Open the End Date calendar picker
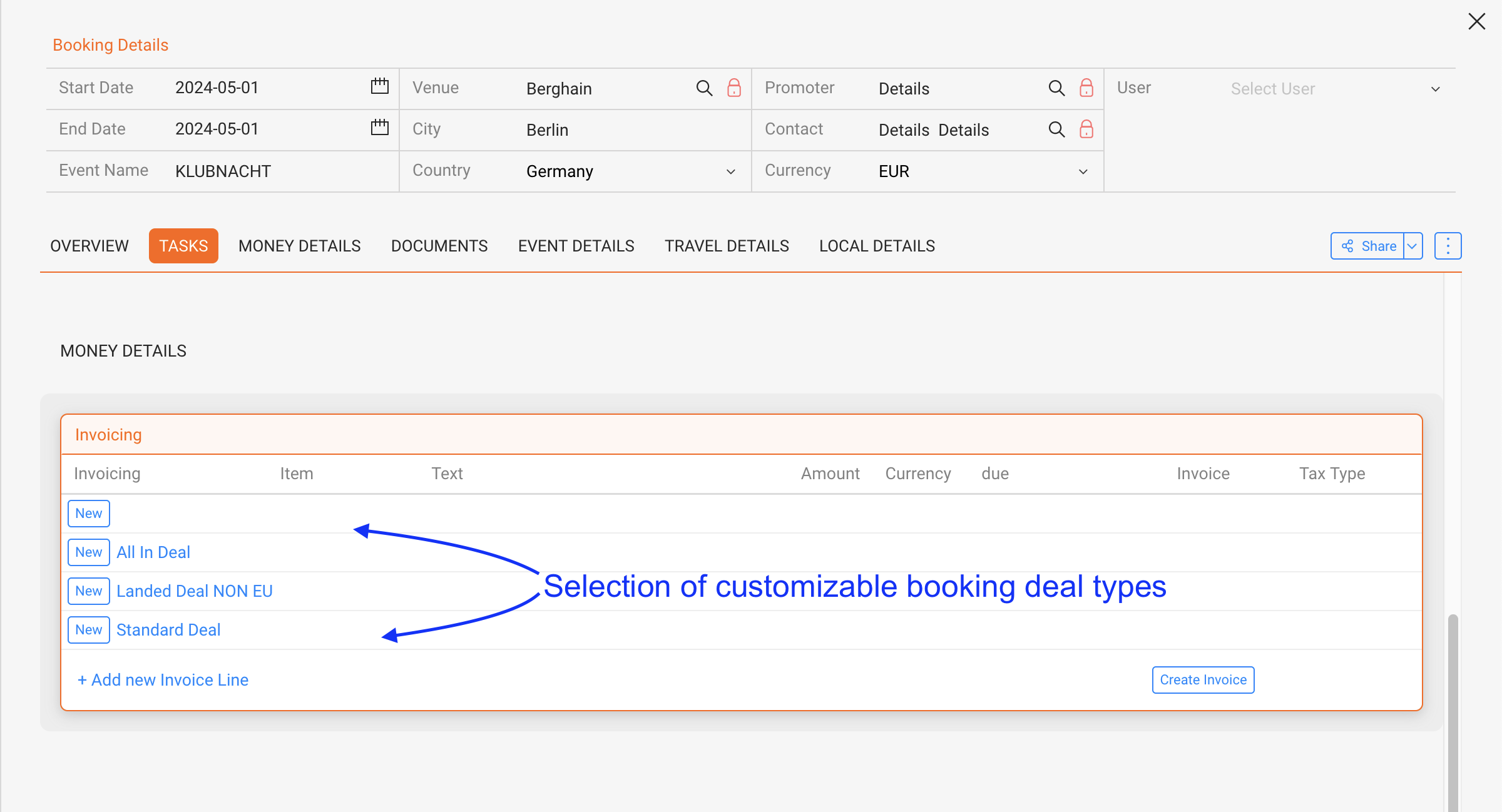 pyautogui.click(x=379, y=128)
